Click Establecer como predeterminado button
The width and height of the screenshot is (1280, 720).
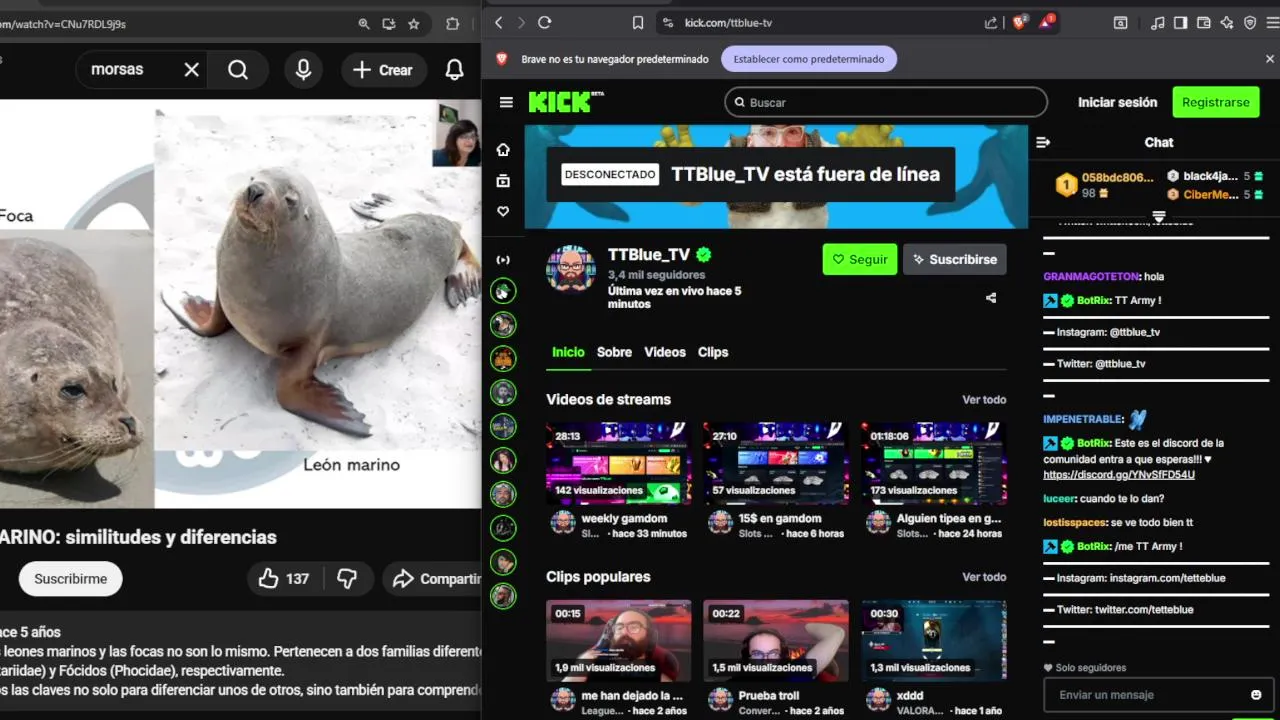click(x=809, y=59)
